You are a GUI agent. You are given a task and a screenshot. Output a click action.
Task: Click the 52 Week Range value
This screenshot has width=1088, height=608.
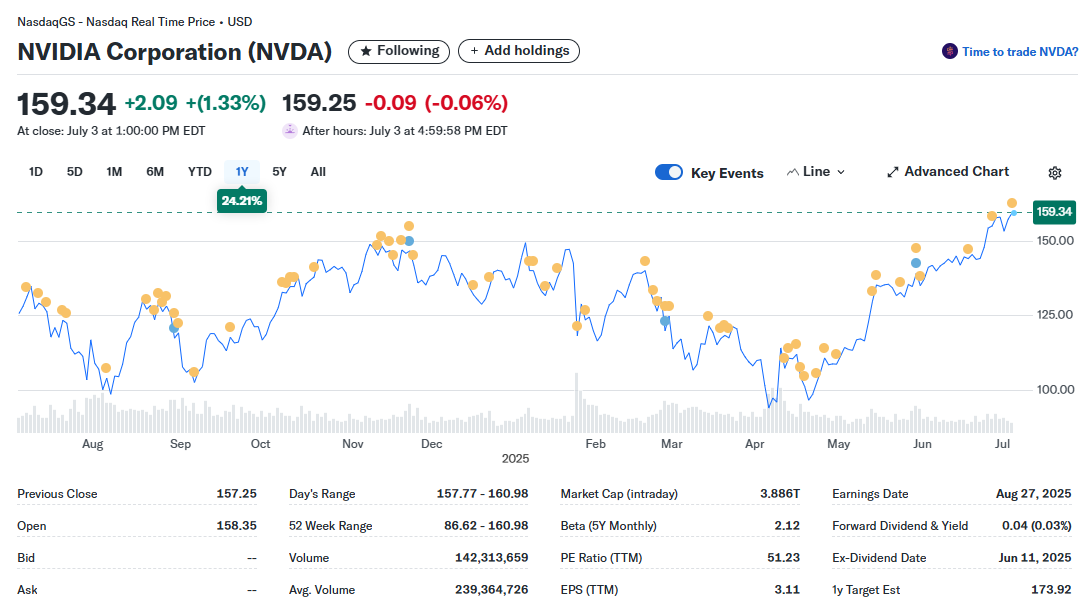[486, 525]
